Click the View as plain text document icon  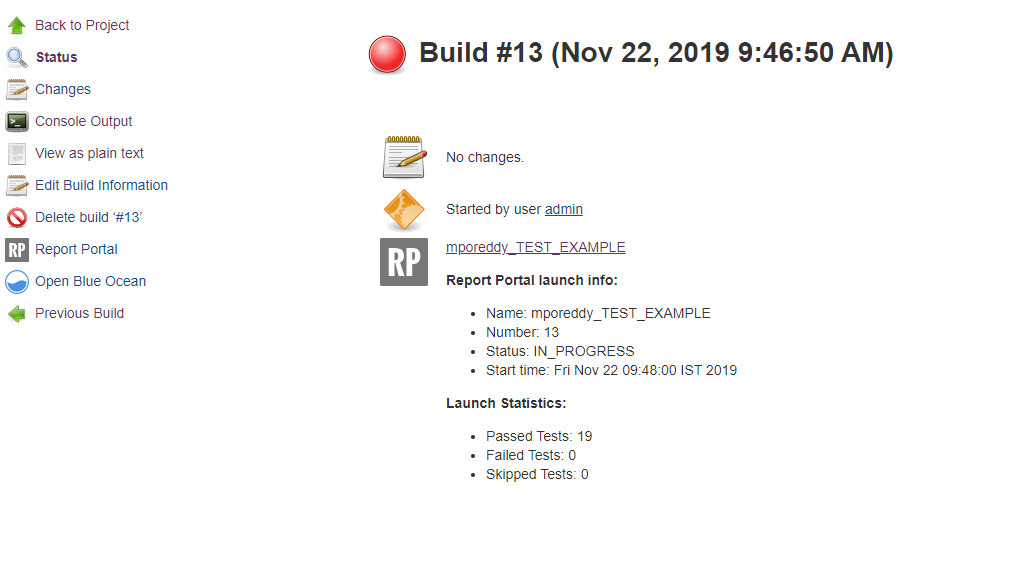(x=16, y=152)
